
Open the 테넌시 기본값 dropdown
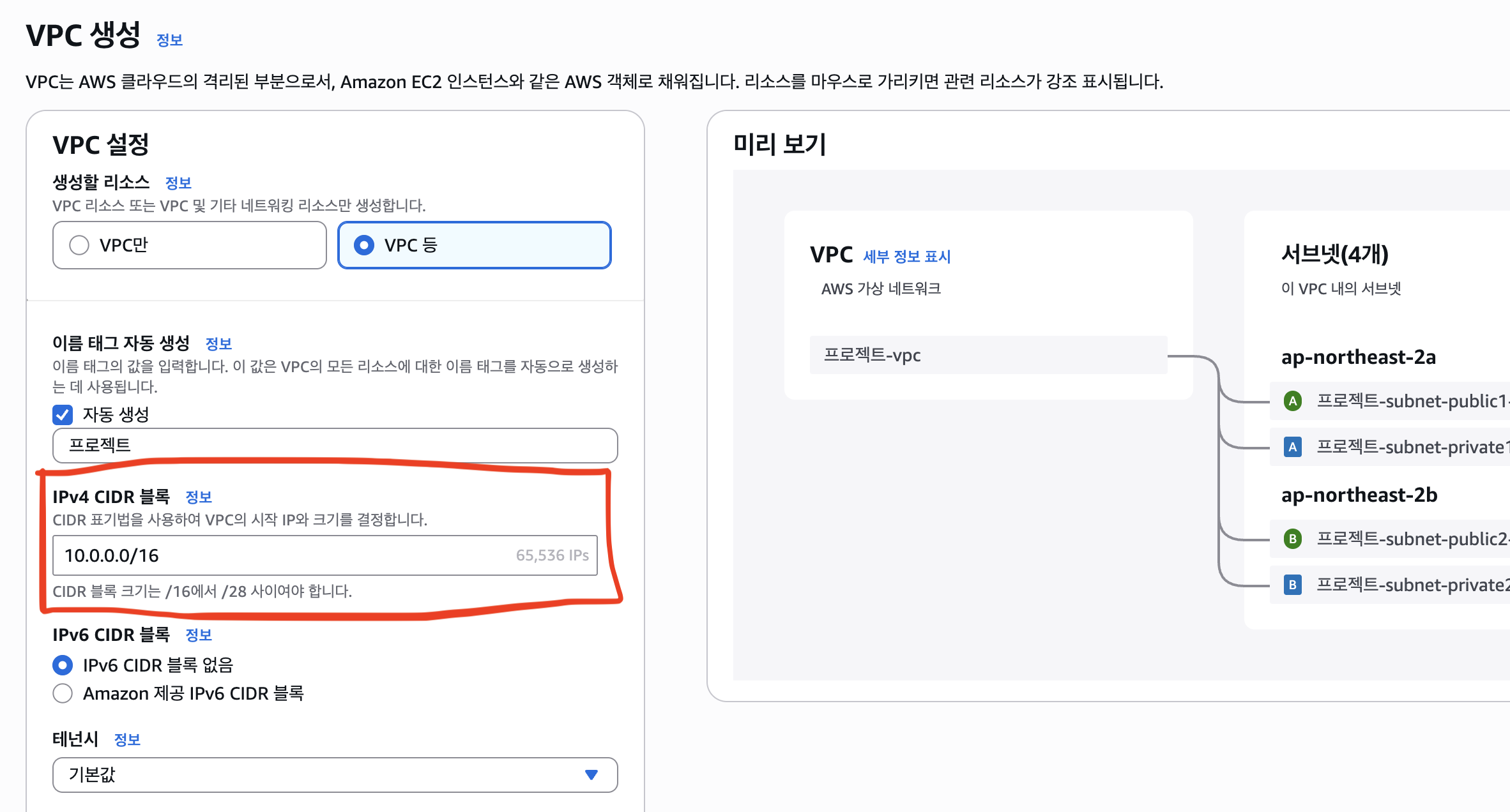point(335,774)
